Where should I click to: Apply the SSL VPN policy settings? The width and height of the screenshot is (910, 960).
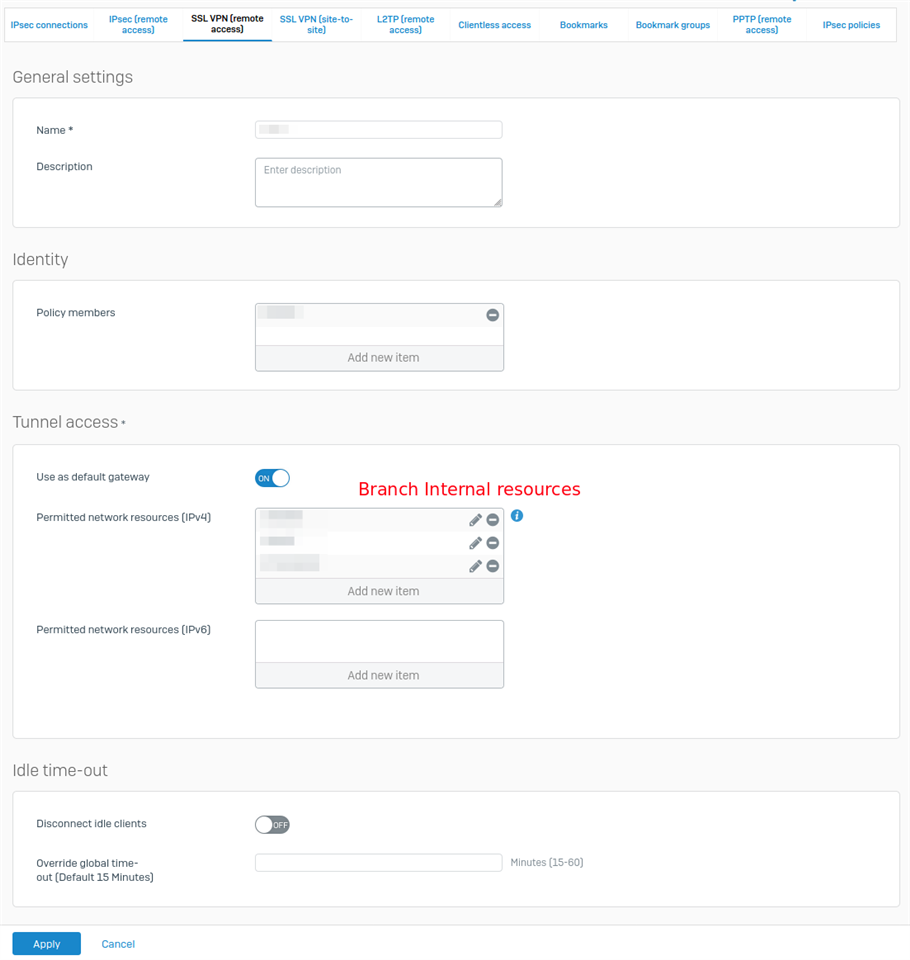(x=47, y=943)
